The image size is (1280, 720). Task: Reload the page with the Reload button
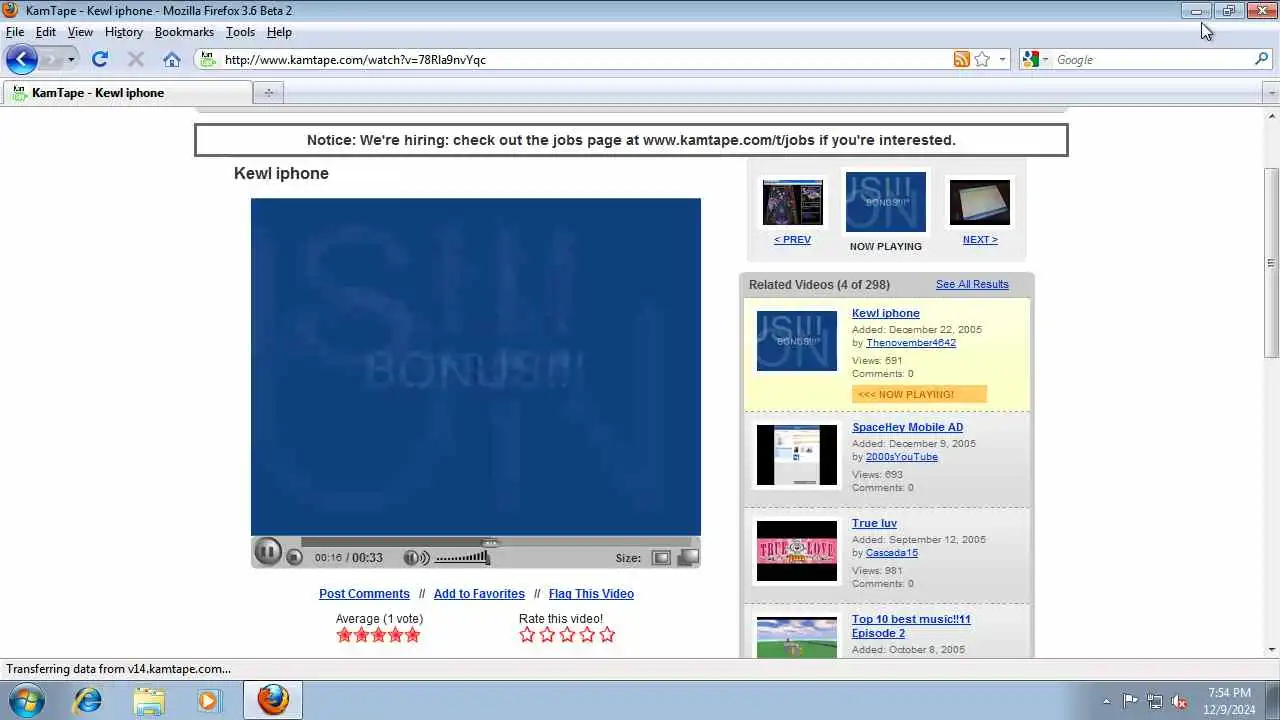[100, 59]
